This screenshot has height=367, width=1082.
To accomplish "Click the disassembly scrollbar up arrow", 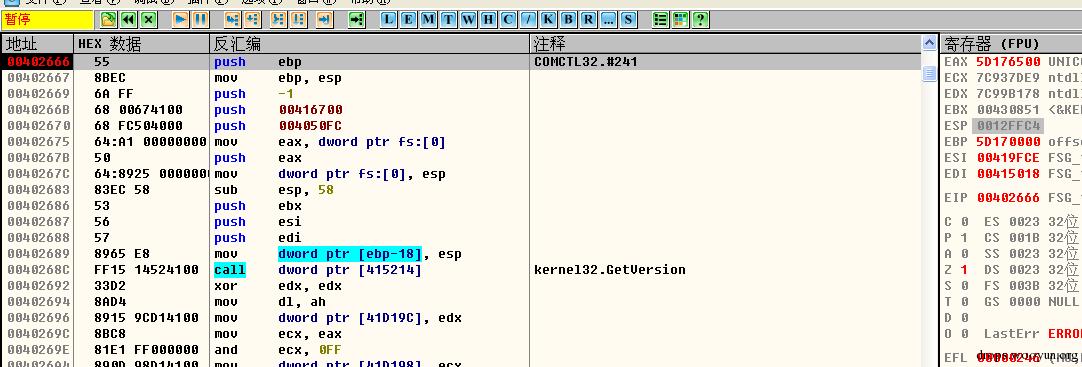I will click(x=929, y=44).
